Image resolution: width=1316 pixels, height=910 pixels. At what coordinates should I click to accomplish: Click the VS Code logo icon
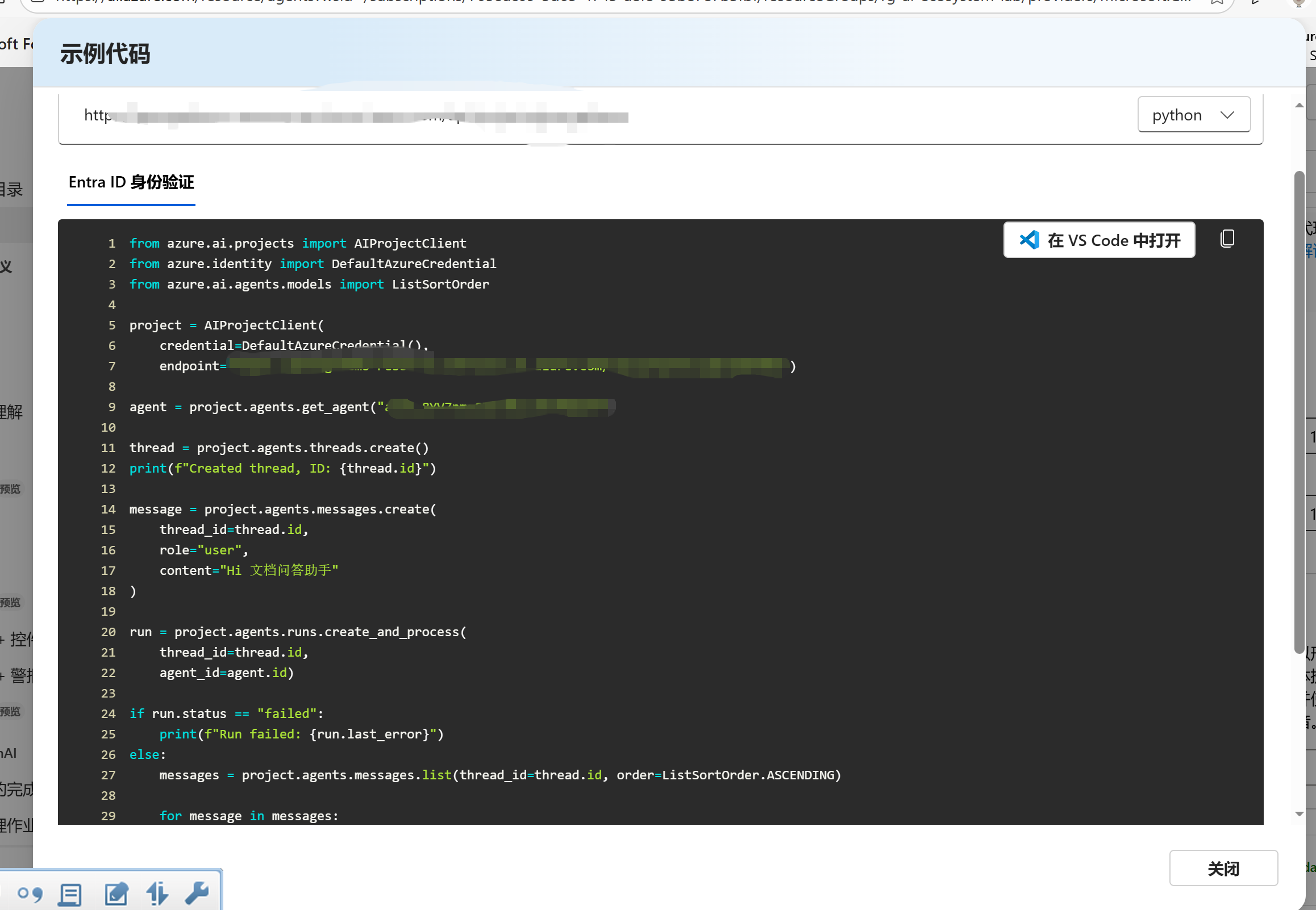[1028, 240]
